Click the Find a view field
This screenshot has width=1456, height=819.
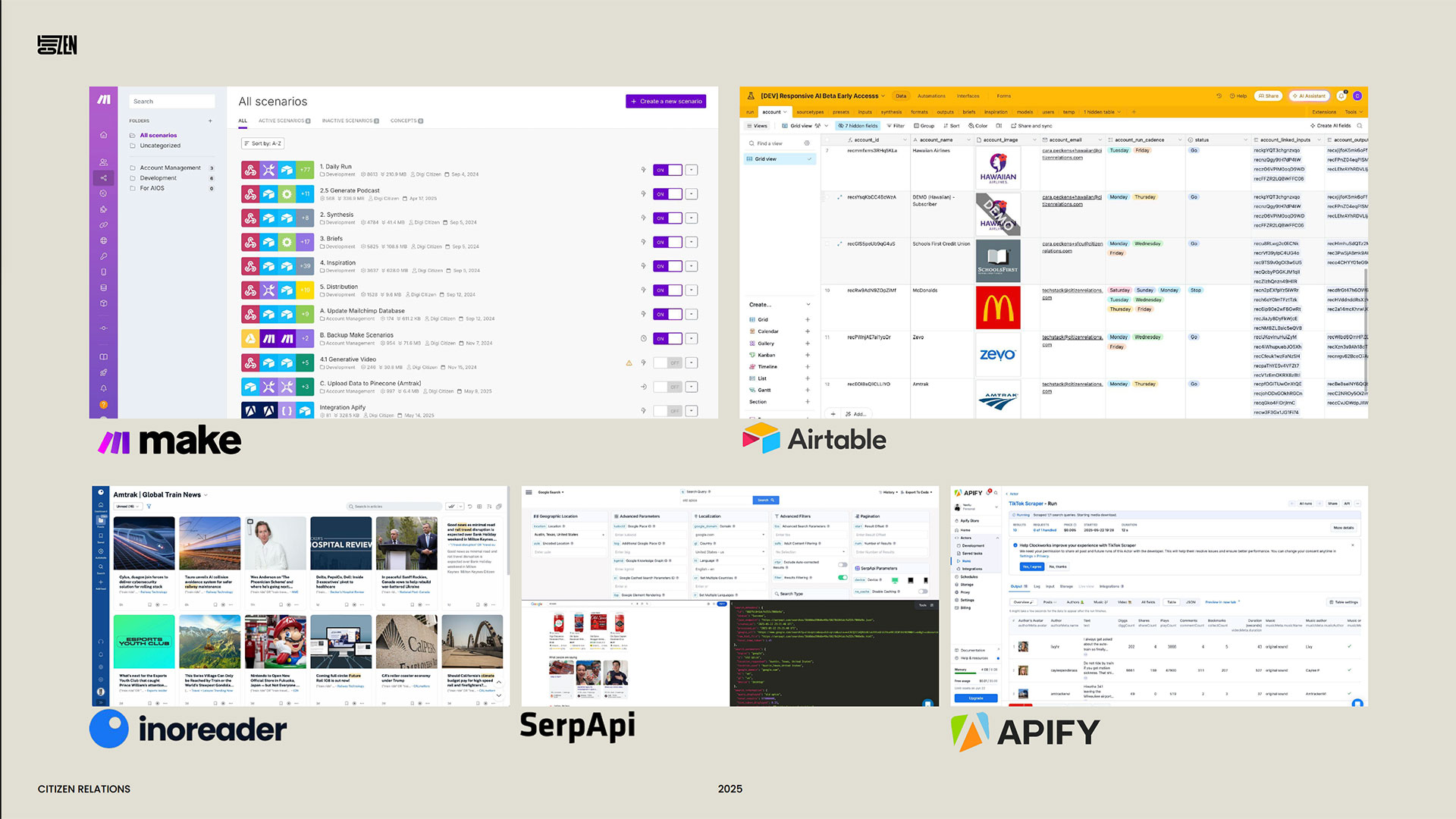click(773, 143)
